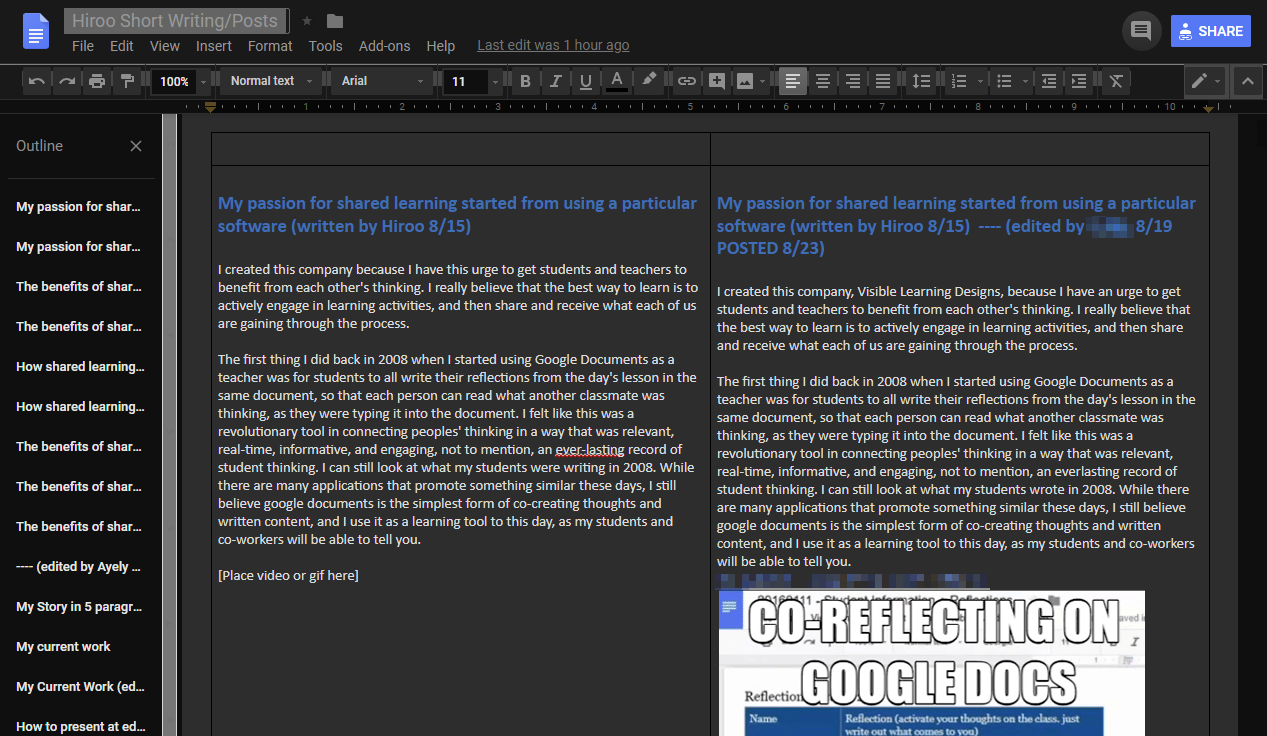Open the File menu

pyautogui.click(x=83, y=46)
